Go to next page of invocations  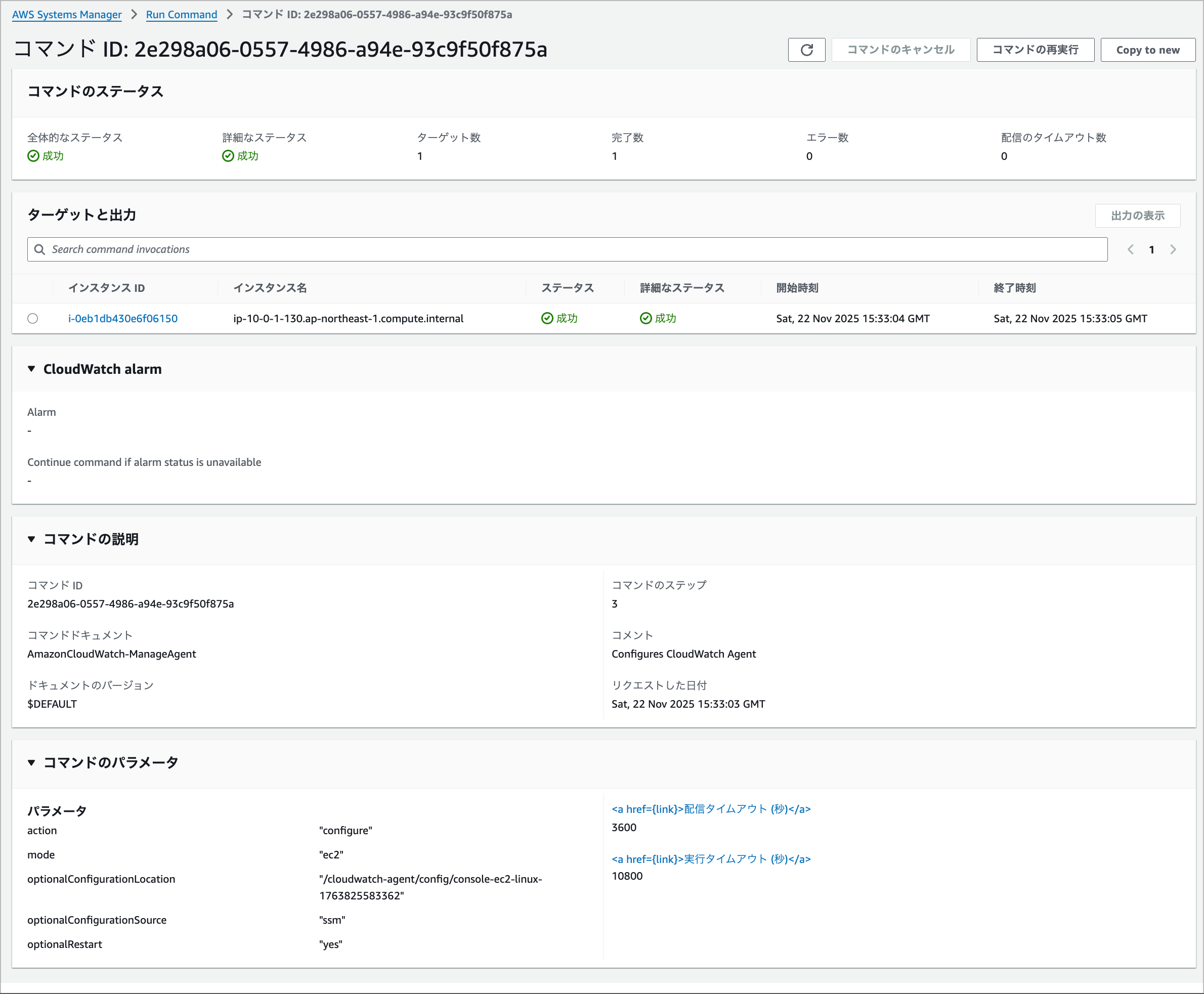[x=1173, y=250]
